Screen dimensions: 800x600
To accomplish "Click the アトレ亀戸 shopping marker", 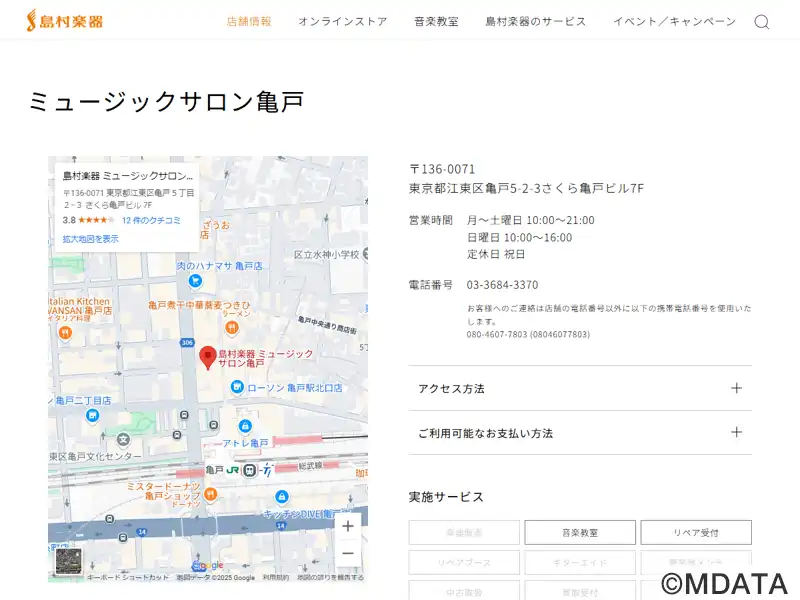I will tap(245, 426).
